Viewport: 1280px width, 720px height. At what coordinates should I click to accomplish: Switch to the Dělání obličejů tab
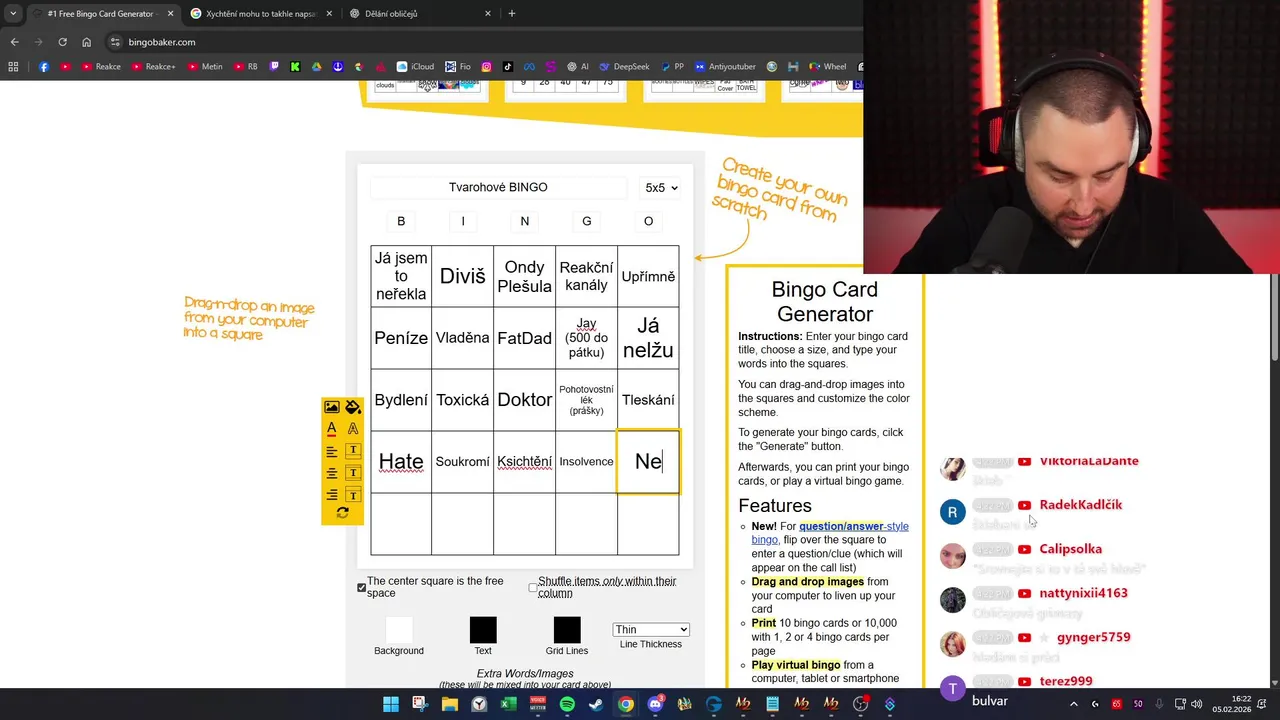tap(420, 14)
